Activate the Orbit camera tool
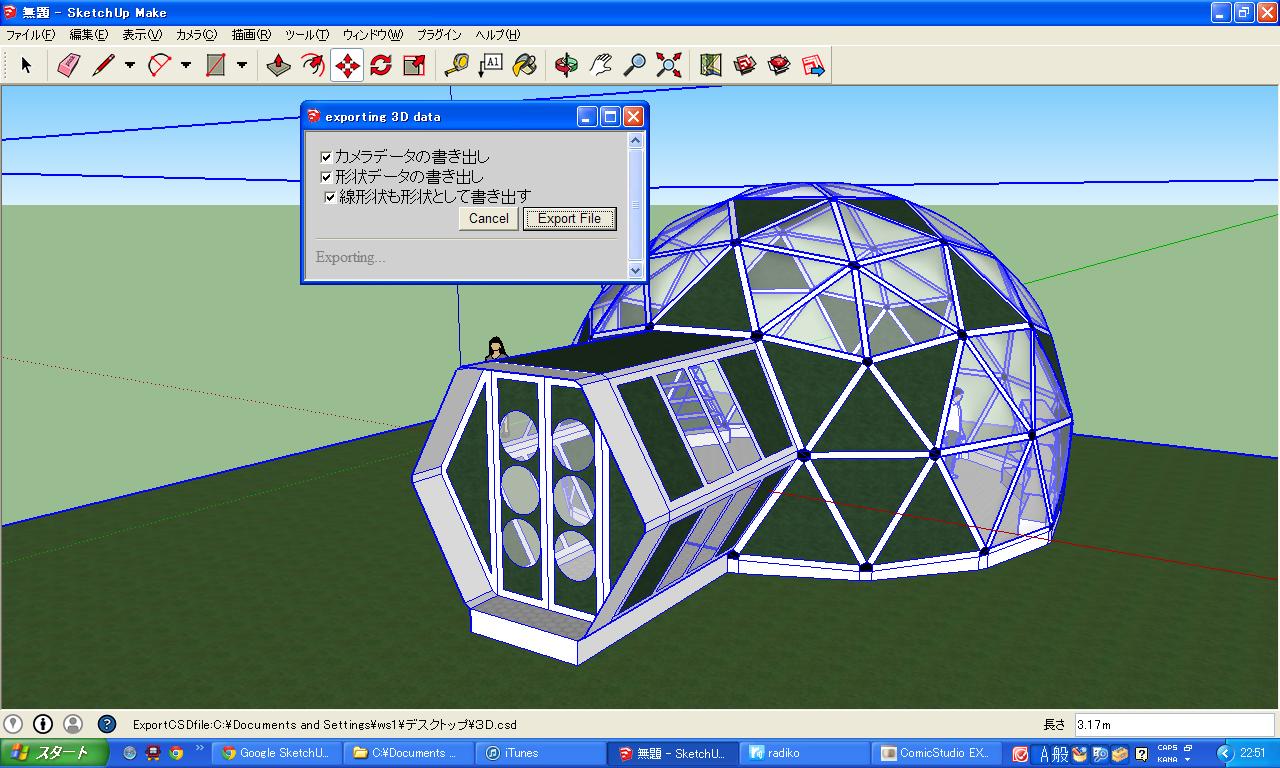 click(x=566, y=66)
